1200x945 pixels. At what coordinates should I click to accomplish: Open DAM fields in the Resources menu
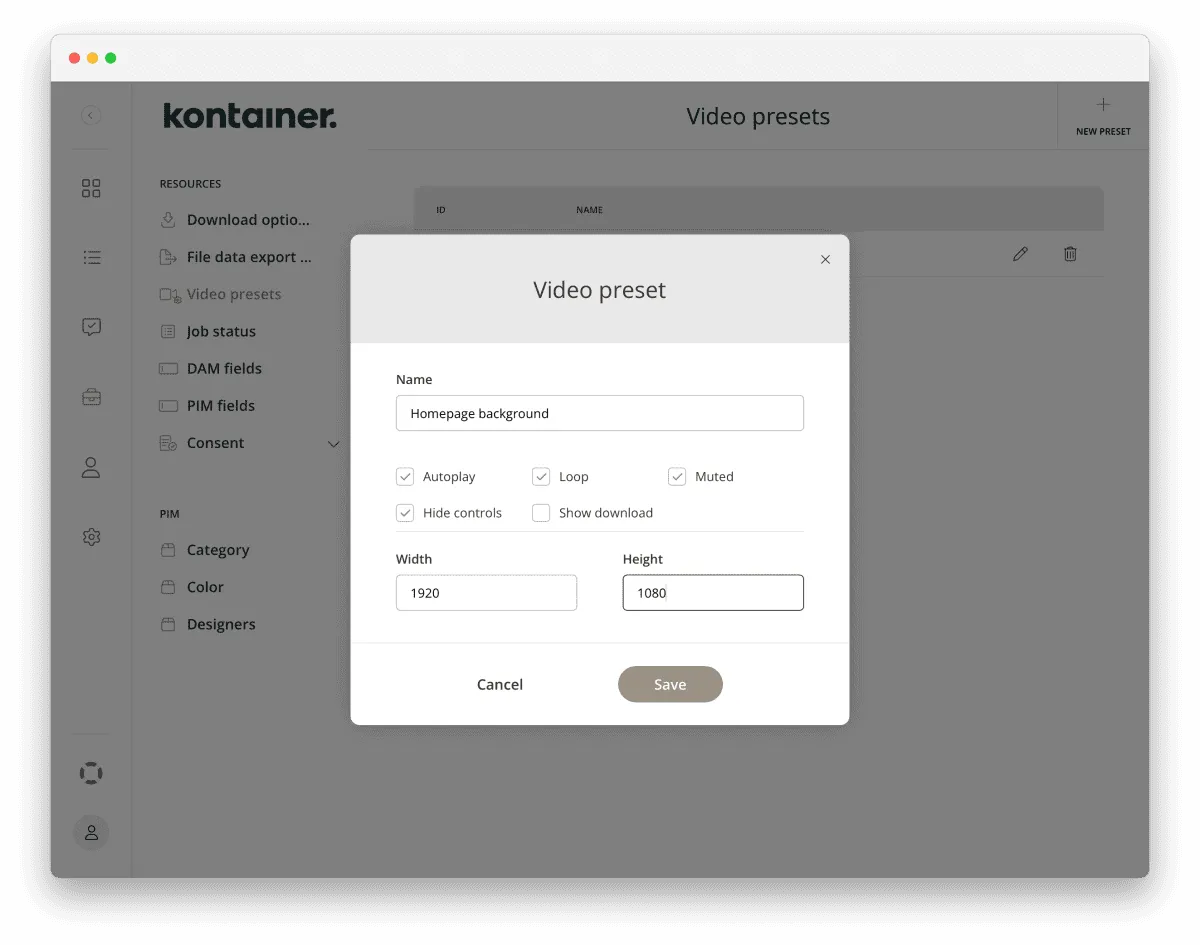[224, 368]
